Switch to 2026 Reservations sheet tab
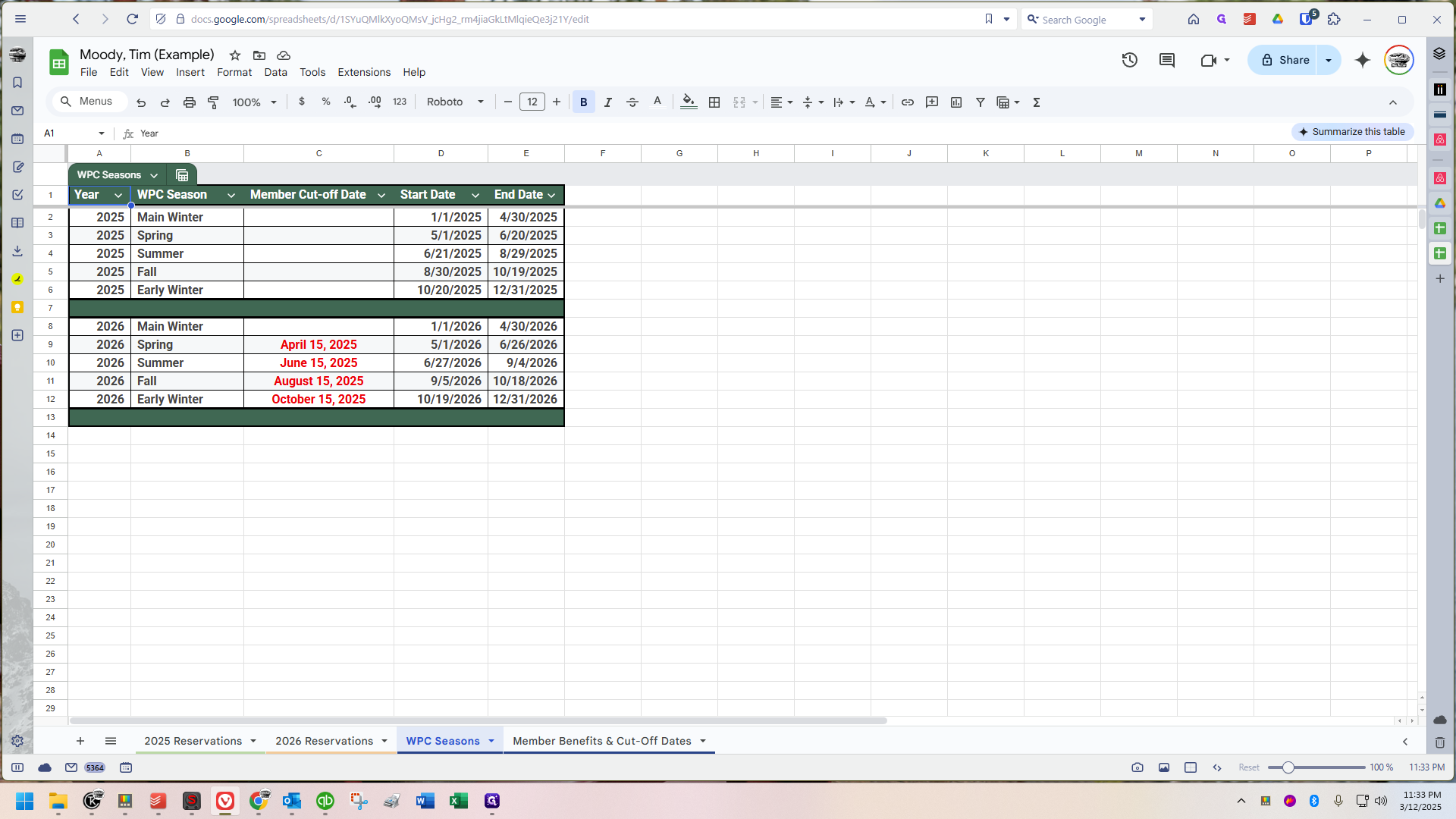The width and height of the screenshot is (1456, 819). pos(324,741)
